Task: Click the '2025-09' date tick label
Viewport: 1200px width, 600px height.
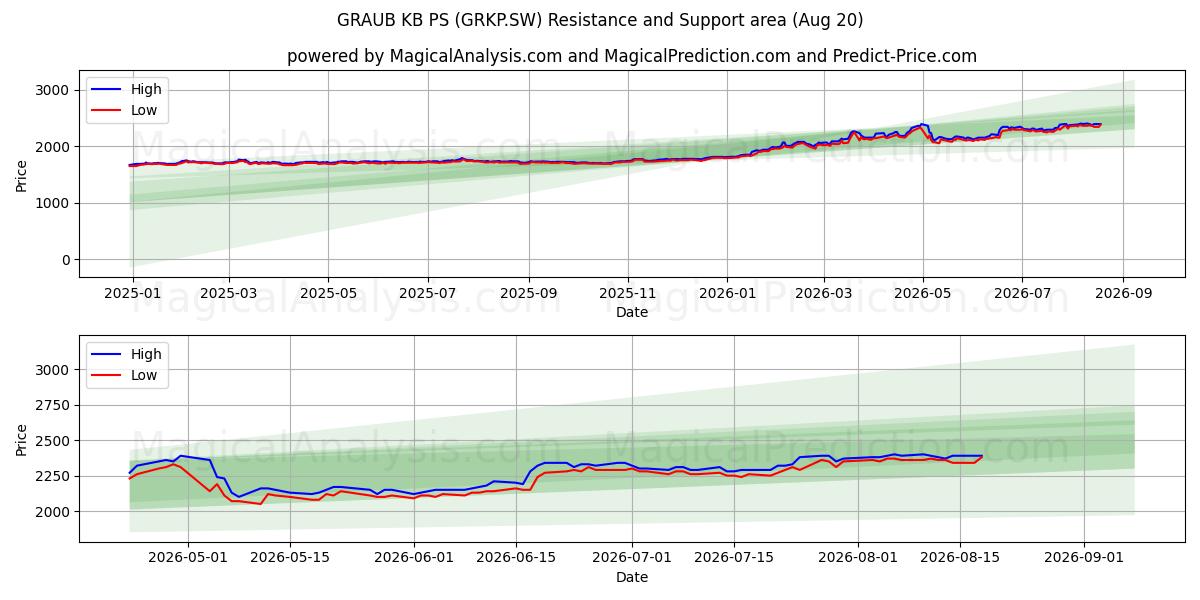Action: pyautogui.click(x=529, y=294)
